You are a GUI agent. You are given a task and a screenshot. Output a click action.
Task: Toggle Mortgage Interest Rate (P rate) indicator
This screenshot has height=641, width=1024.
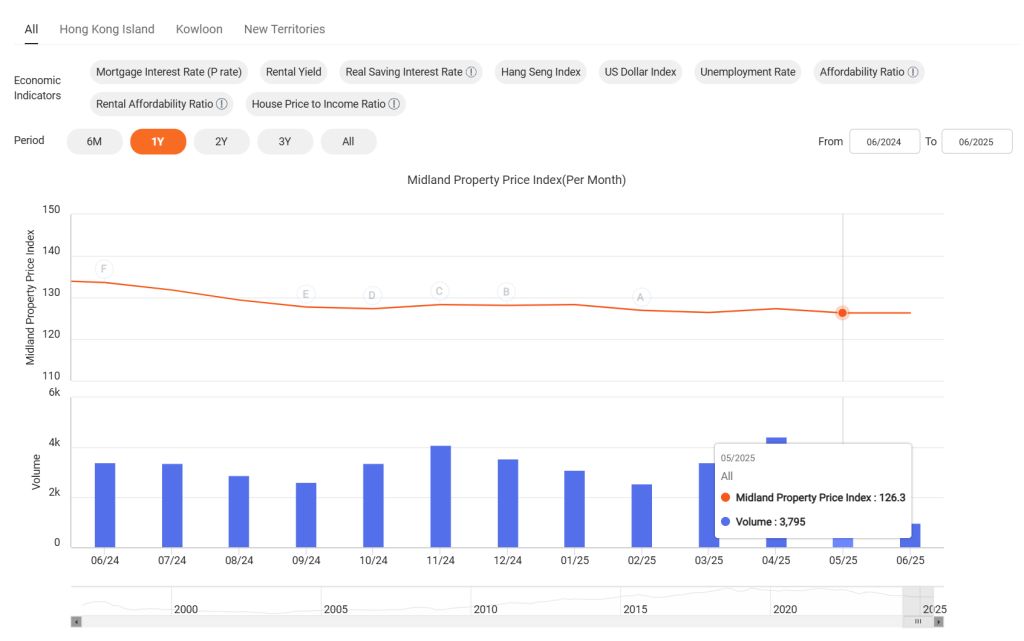(x=168, y=72)
